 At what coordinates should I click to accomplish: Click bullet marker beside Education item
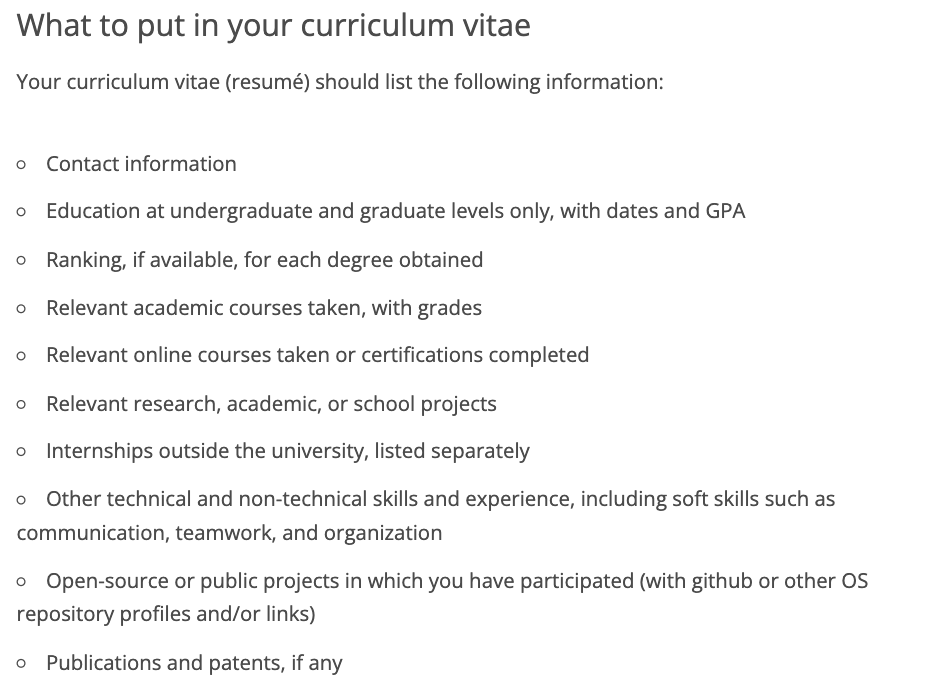tap(21, 212)
